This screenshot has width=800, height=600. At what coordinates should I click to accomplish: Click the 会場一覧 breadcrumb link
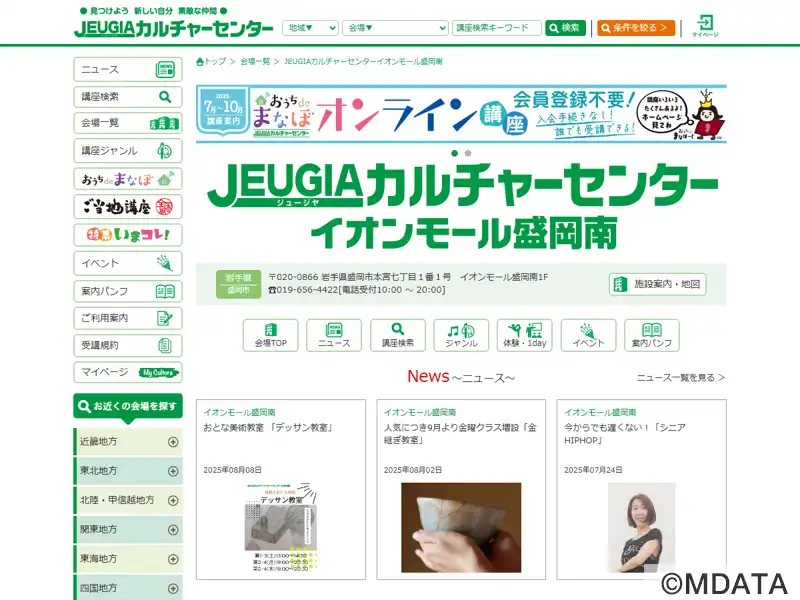point(255,62)
